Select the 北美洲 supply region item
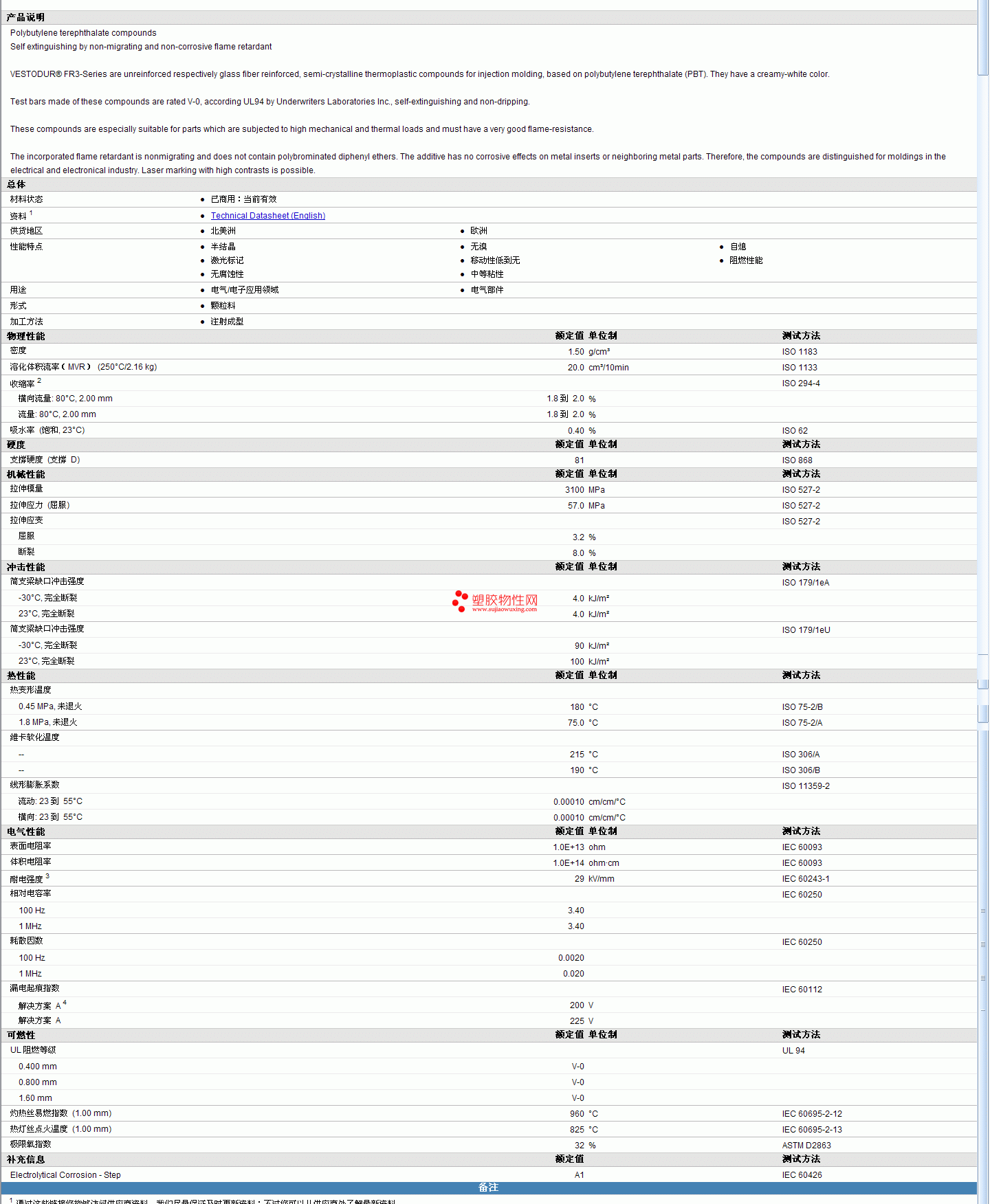This screenshot has height=1204, width=990. click(x=223, y=231)
